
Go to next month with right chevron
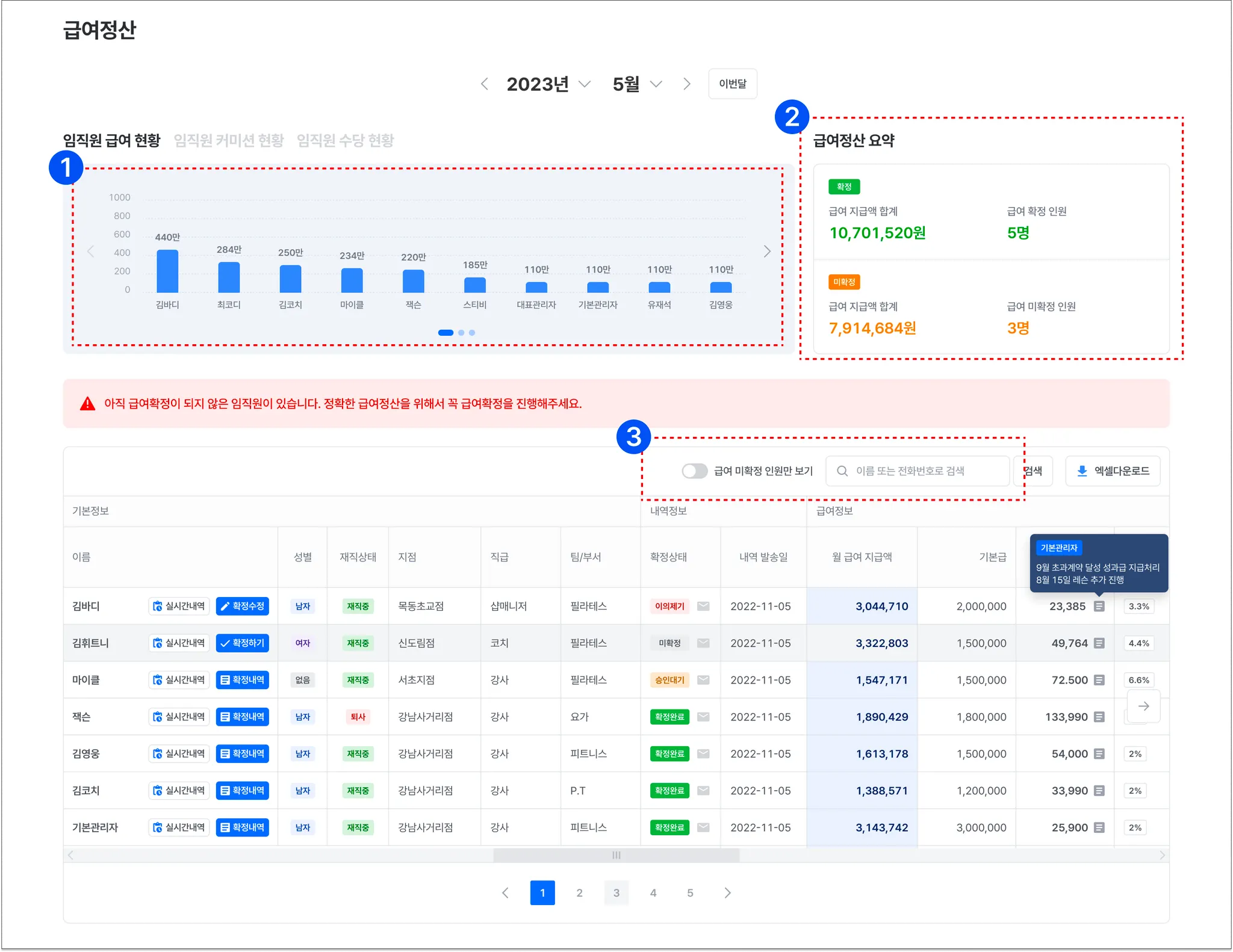[x=687, y=84]
